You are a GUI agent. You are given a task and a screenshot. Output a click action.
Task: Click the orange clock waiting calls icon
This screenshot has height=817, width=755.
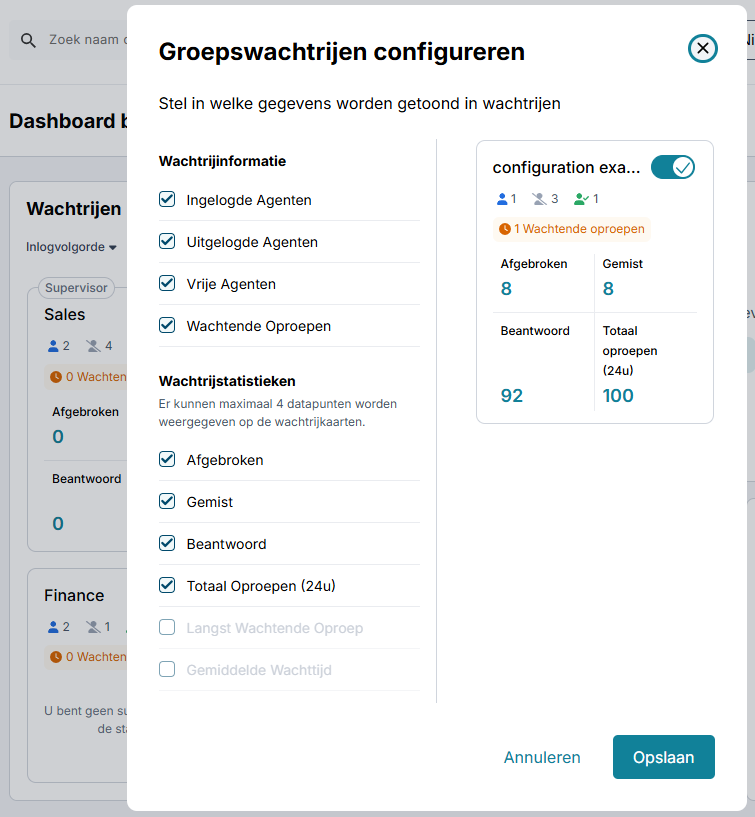(506, 229)
